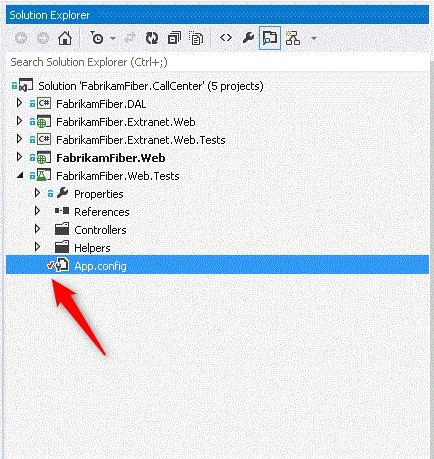Open the toolbar overflow dropdown arrow
Viewport: 434px width, 459px height.
pyautogui.click(x=313, y=38)
